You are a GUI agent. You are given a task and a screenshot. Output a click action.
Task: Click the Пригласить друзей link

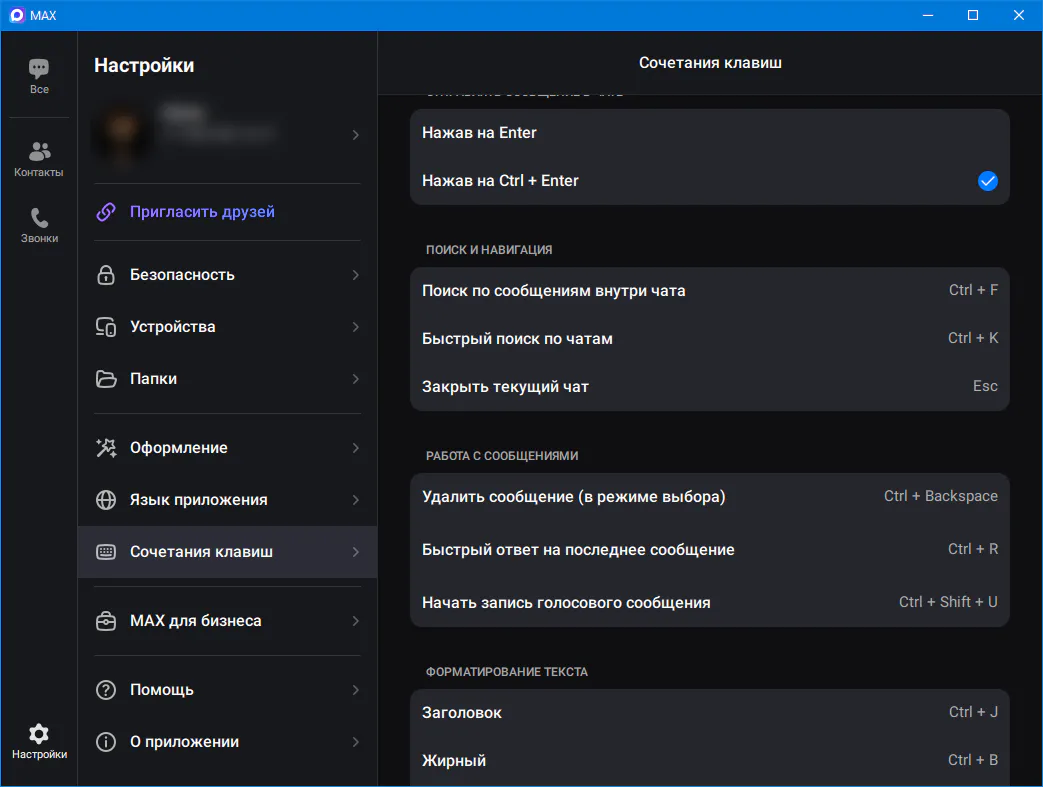(202, 212)
